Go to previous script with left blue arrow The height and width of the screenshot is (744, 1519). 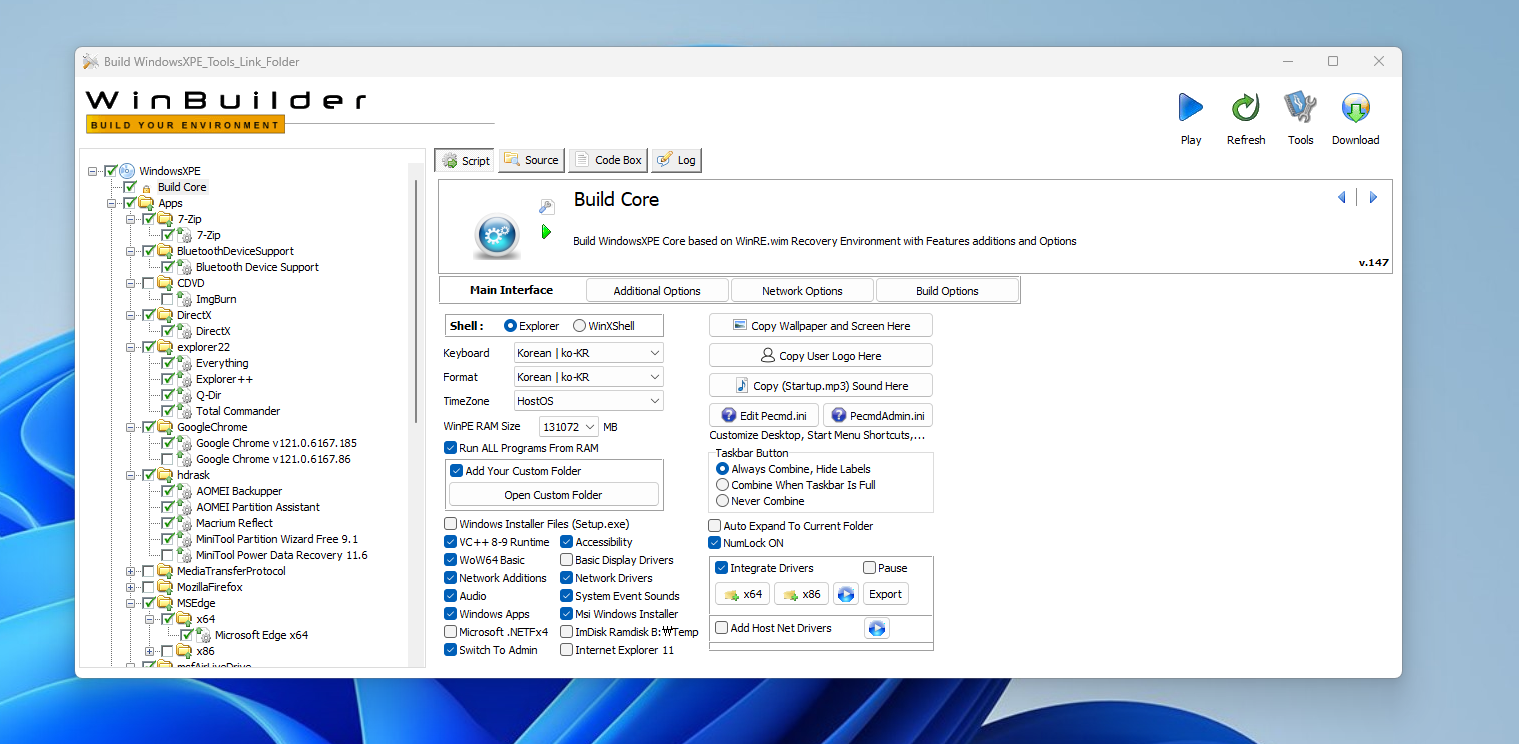1341,198
